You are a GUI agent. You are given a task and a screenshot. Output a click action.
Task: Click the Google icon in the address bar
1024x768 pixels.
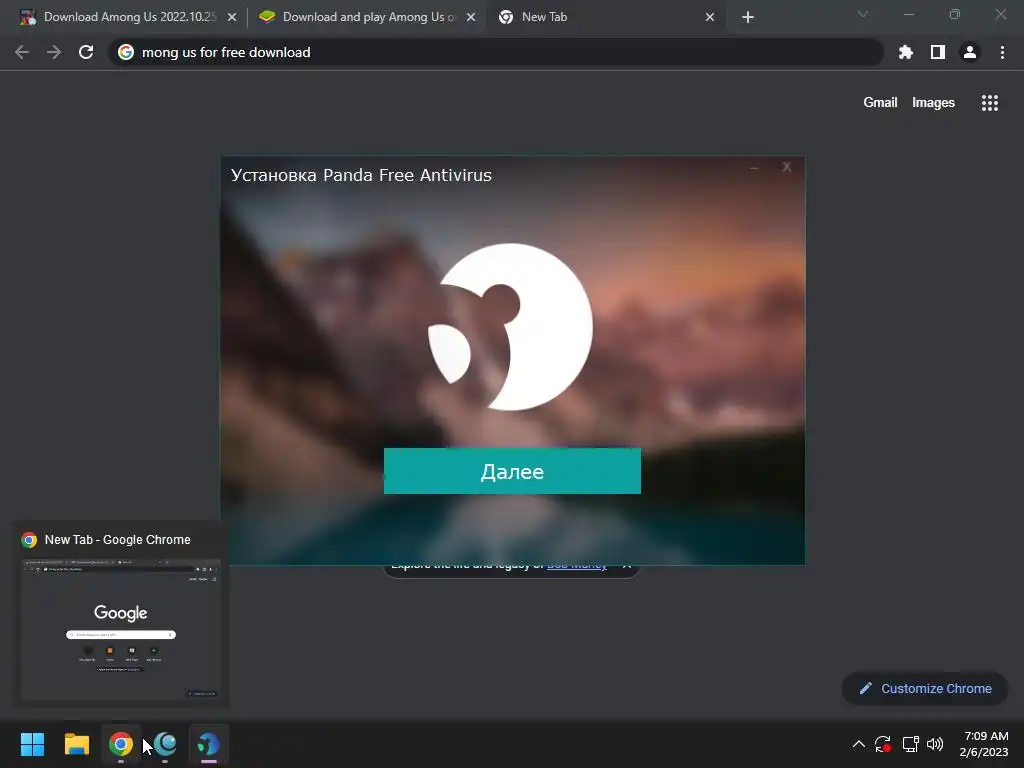click(x=126, y=52)
